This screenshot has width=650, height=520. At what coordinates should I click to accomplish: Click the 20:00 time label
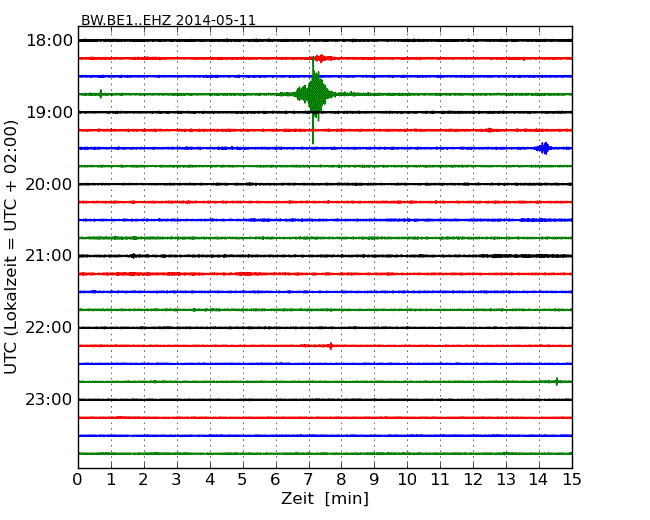click(49, 184)
